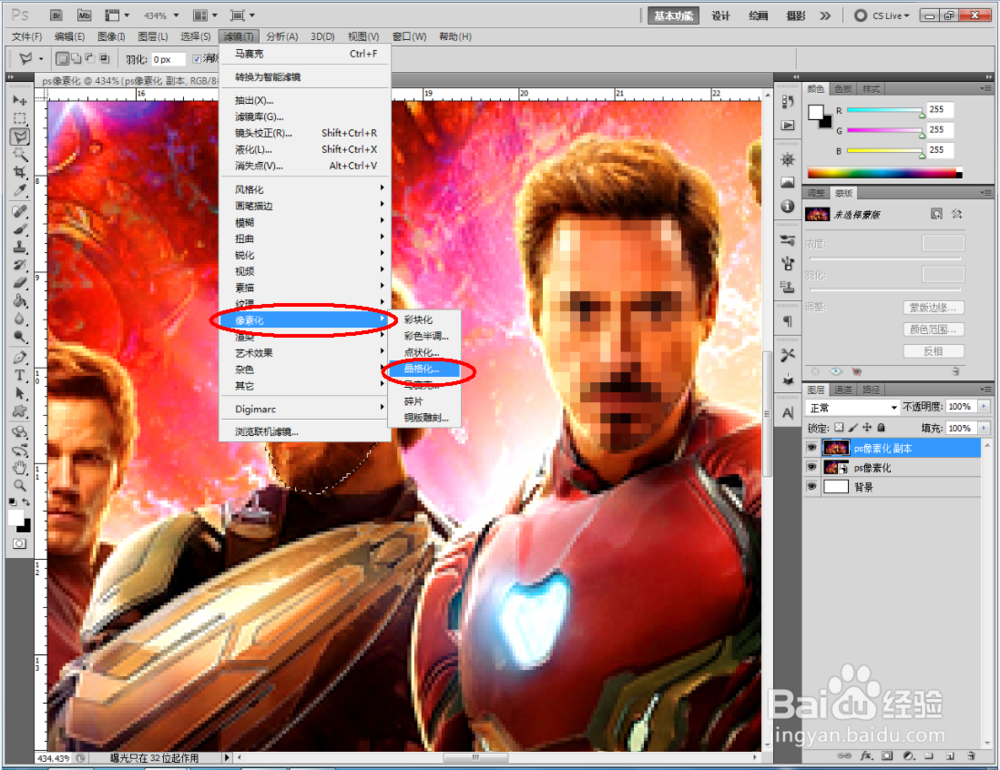Choose 彩色半调 from submenu

pyautogui.click(x=426, y=336)
